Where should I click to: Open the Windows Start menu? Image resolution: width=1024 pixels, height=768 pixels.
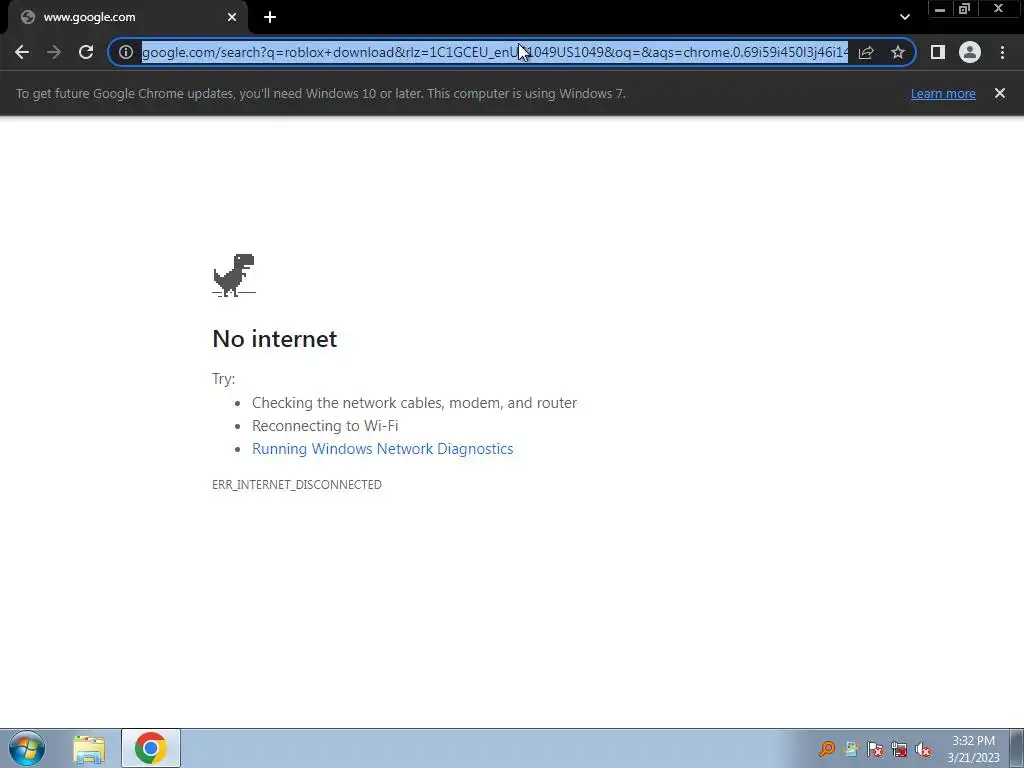[x=27, y=748]
